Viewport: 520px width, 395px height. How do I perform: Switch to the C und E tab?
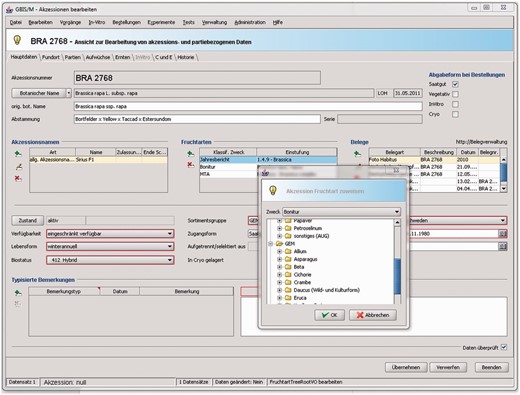click(x=164, y=57)
